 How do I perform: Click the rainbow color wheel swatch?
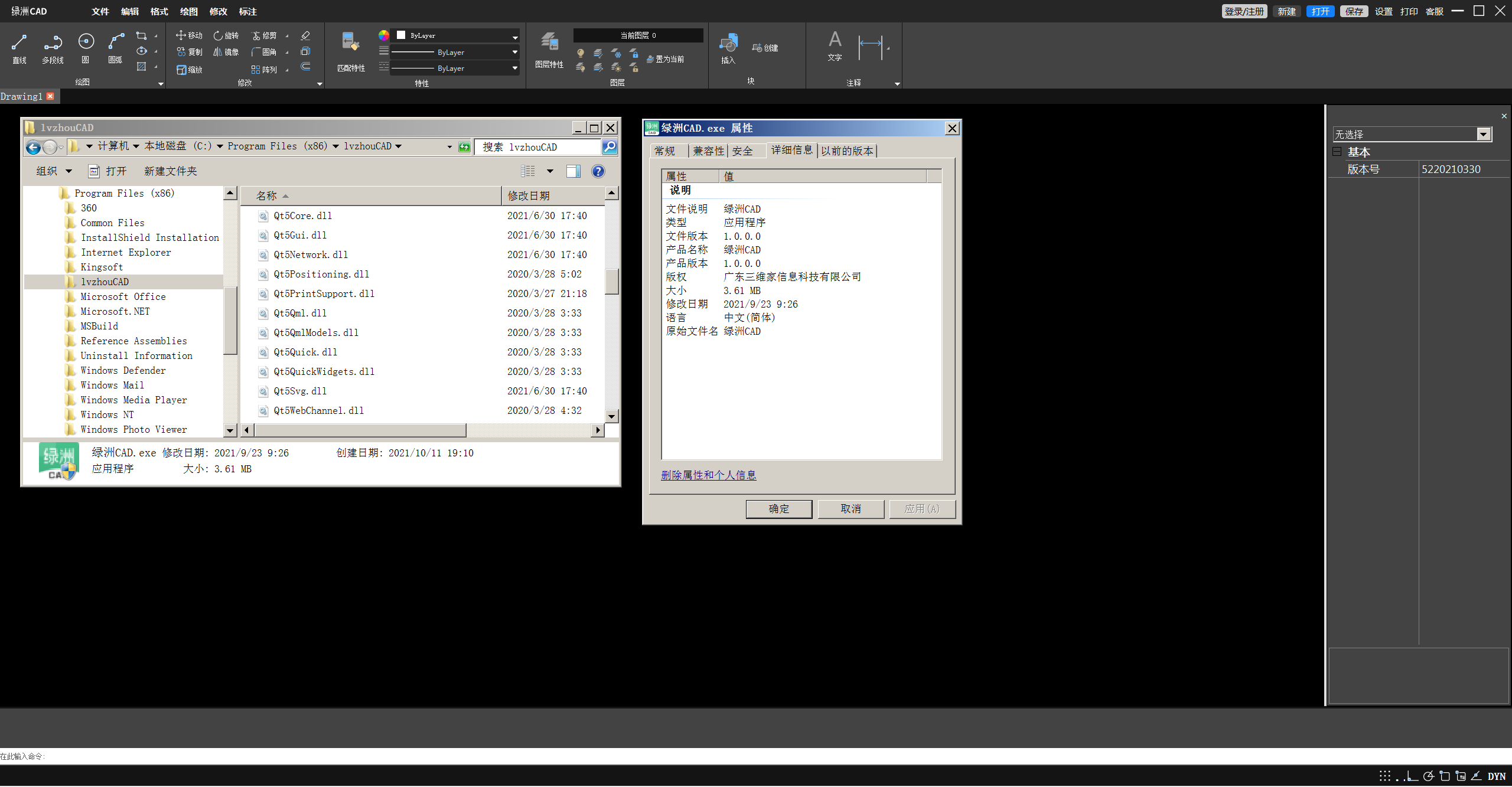tap(384, 35)
